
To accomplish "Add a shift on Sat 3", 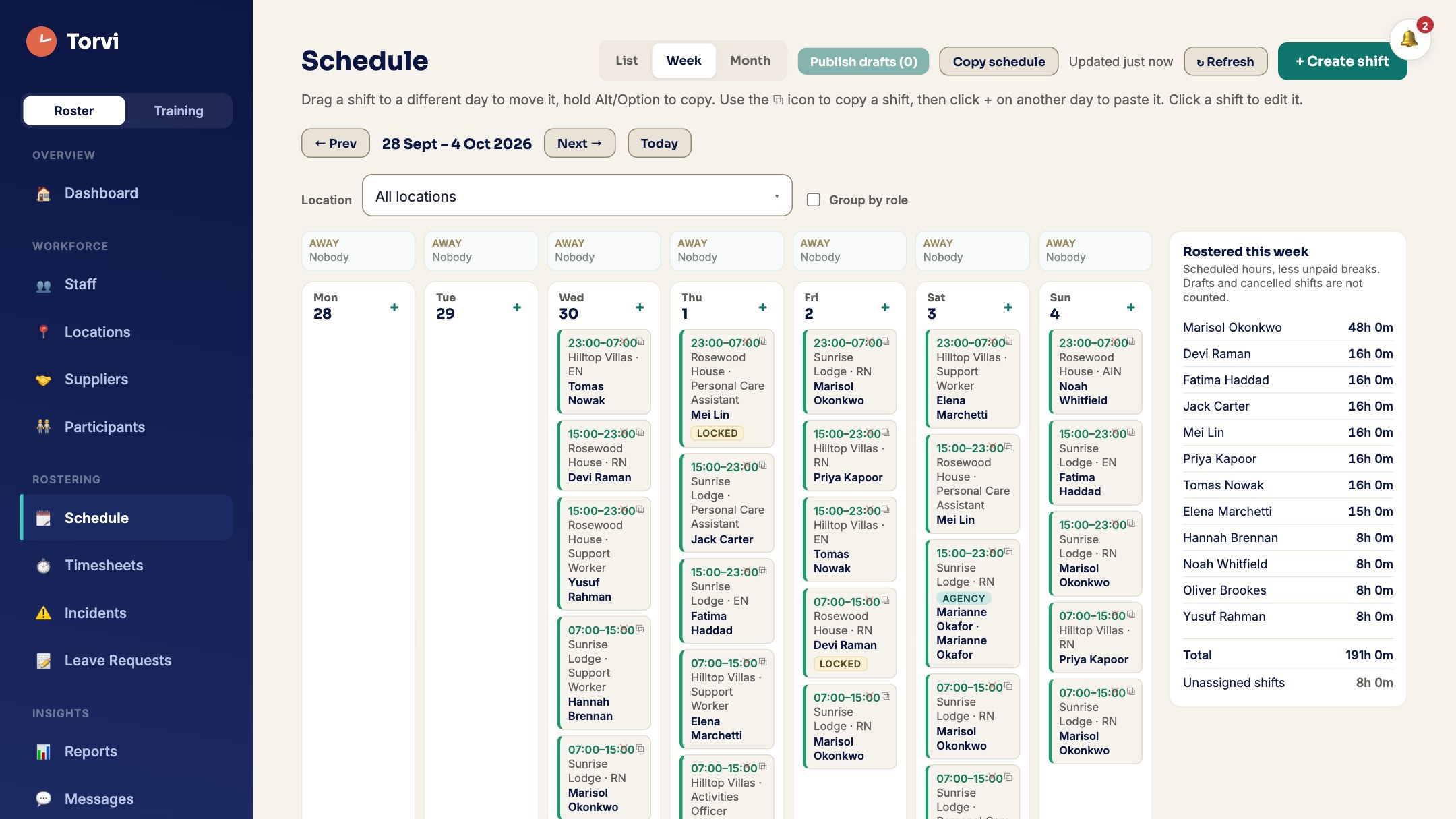I will click(x=1008, y=307).
